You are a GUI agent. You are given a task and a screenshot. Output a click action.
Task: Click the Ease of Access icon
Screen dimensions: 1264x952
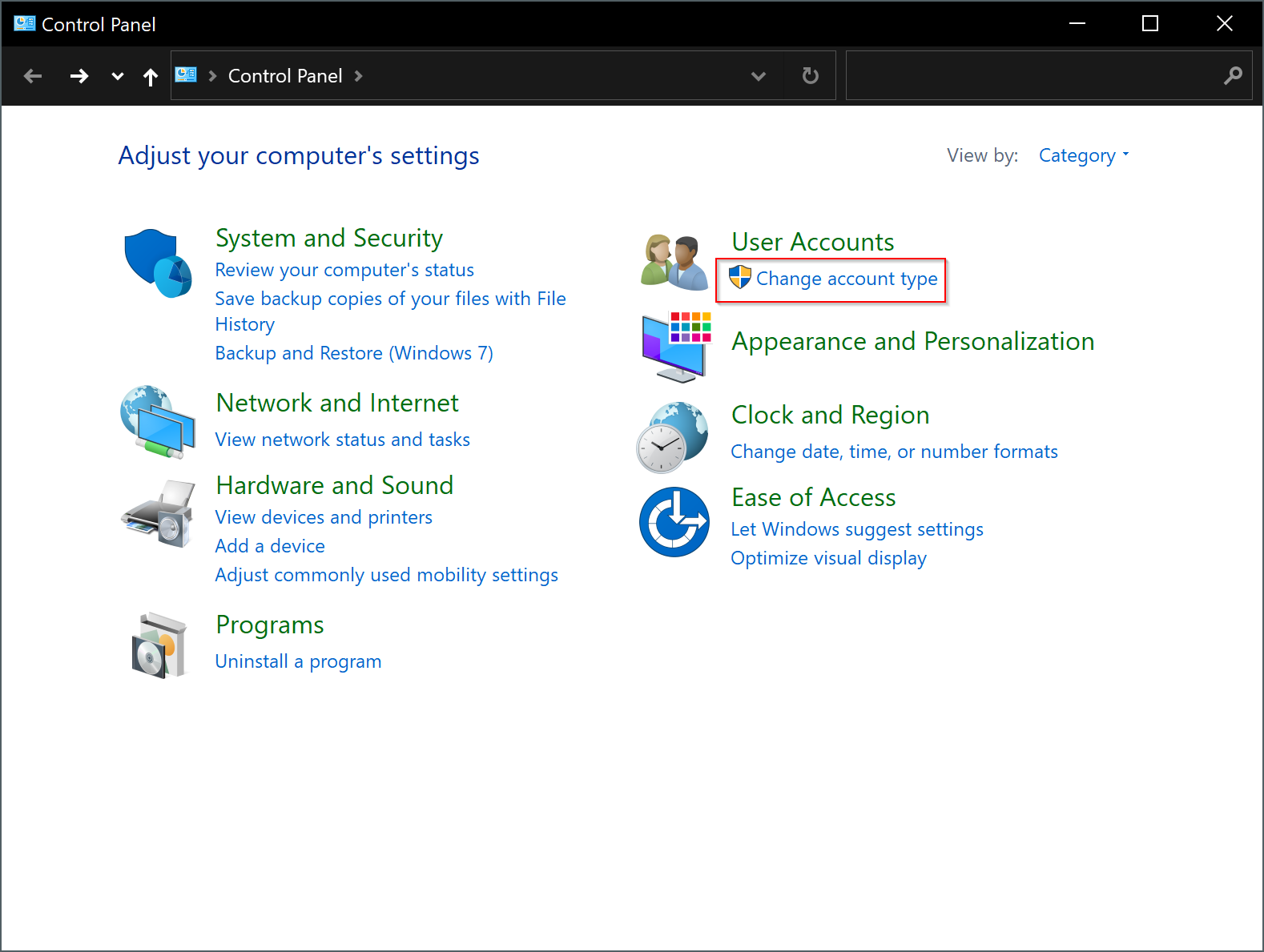pos(674,522)
